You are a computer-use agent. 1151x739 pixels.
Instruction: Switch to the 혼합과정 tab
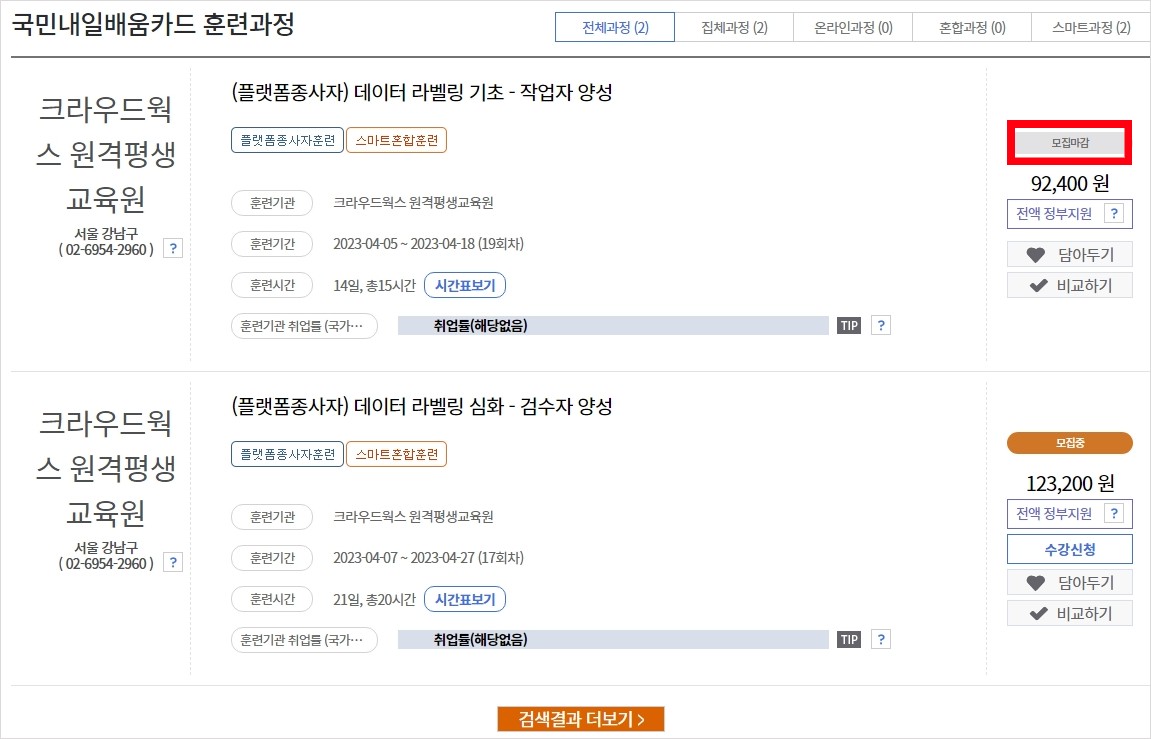point(971,27)
